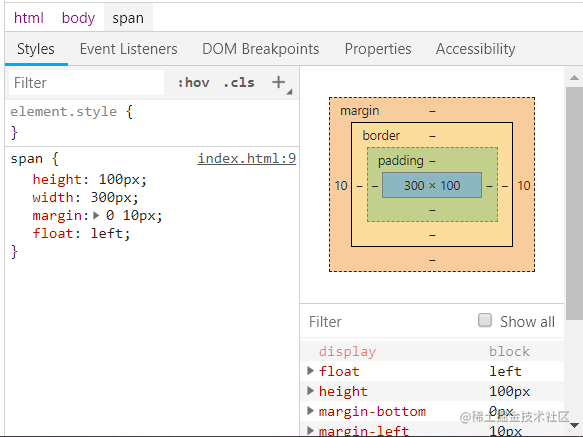Click the computed panel scrollbar thumb
The height and width of the screenshot is (437, 583).
click(574, 203)
